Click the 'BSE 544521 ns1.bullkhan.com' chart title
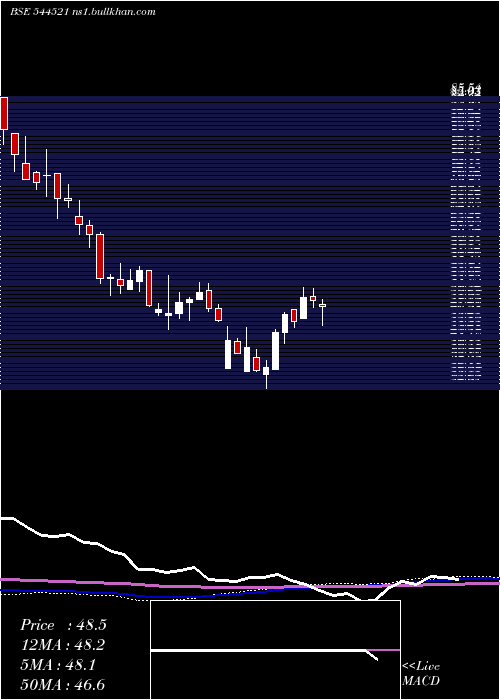The image size is (500, 700). pyautogui.click(x=83, y=12)
